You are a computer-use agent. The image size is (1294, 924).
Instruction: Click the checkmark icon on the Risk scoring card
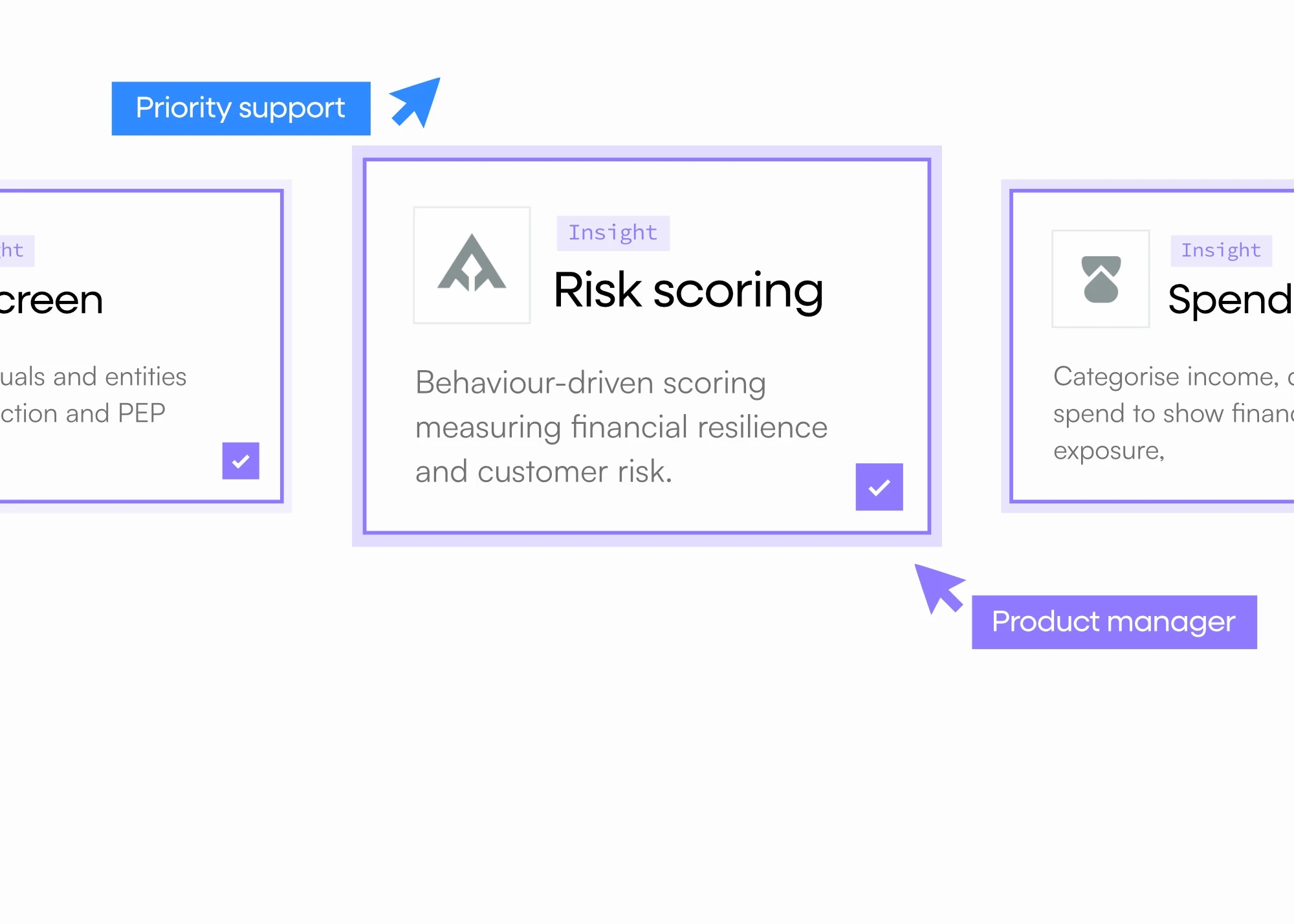point(879,487)
